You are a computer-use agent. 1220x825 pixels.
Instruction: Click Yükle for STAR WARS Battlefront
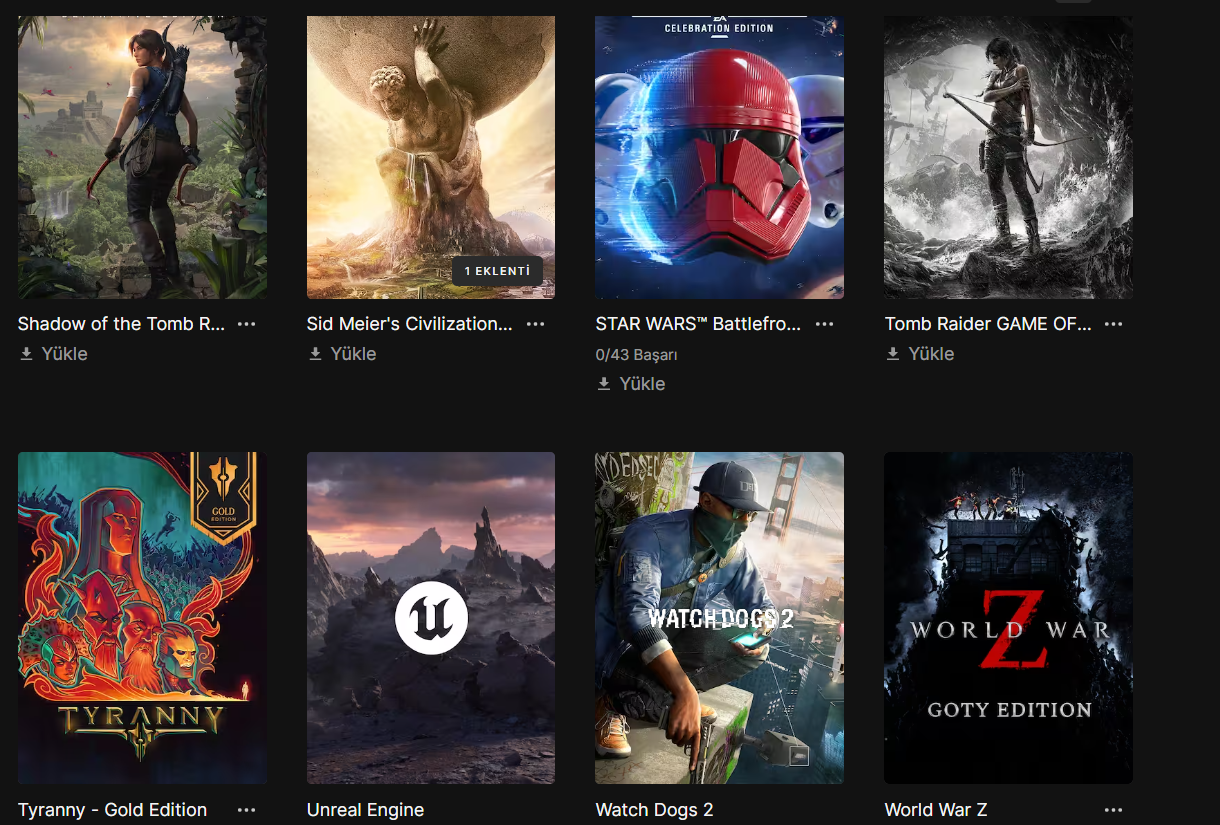pyautogui.click(x=643, y=384)
